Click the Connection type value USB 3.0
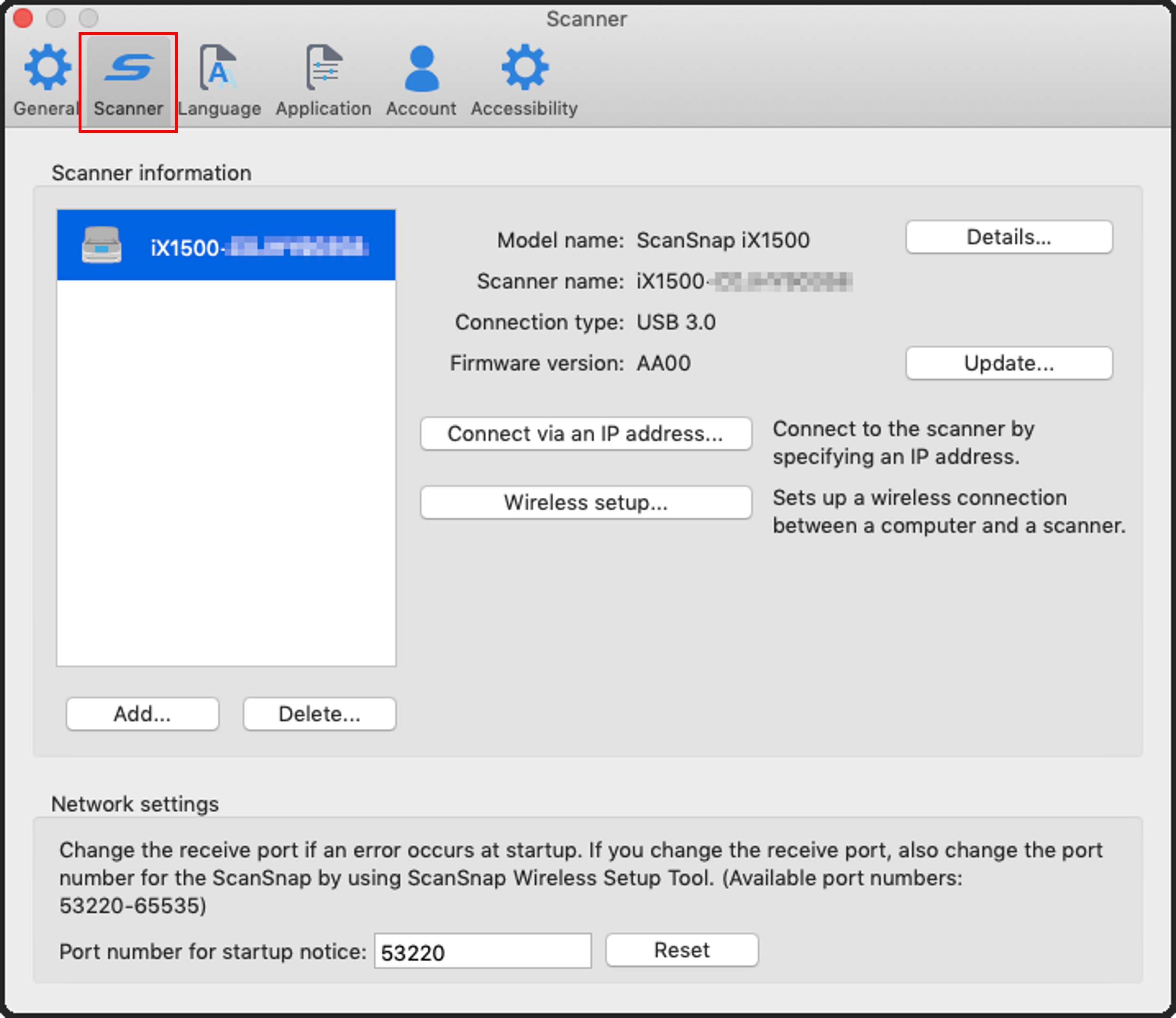Screen dimensions: 1176x1018 coord(676,322)
